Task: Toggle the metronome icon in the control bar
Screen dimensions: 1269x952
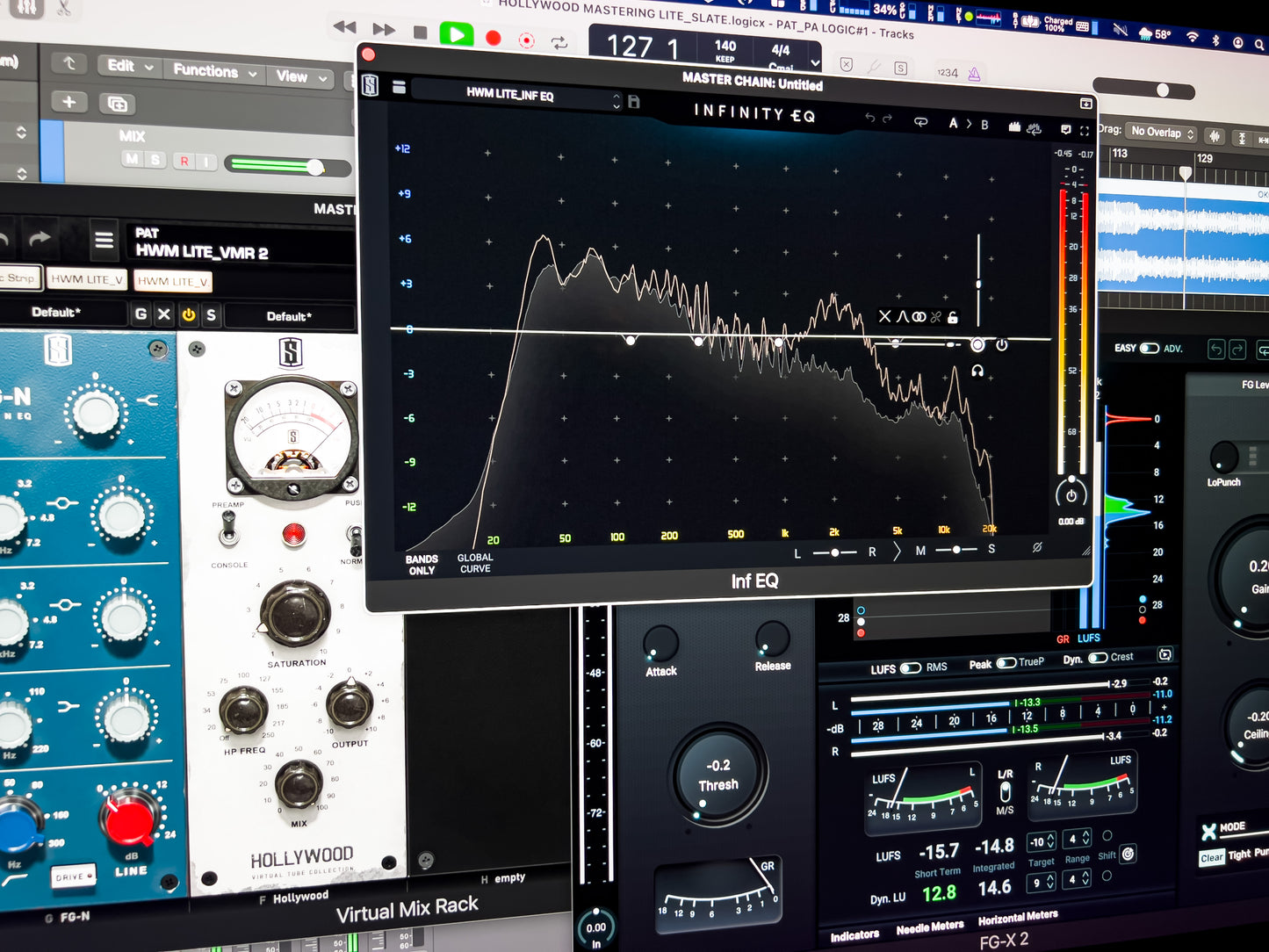Action: click(x=974, y=75)
